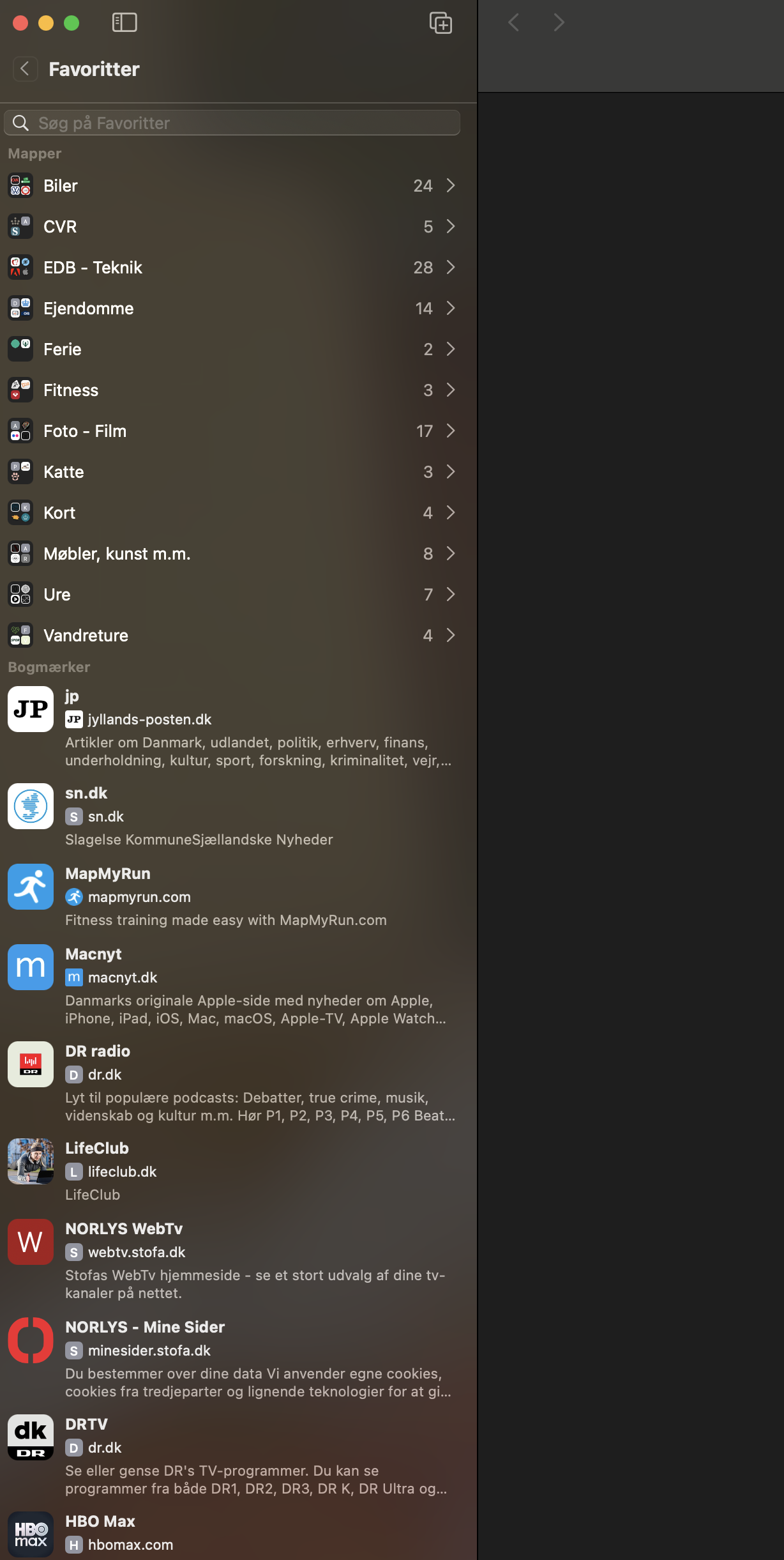The width and height of the screenshot is (784, 1560).
Task: Click the MapMyRun runner icon
Action: tap(31, 887)
